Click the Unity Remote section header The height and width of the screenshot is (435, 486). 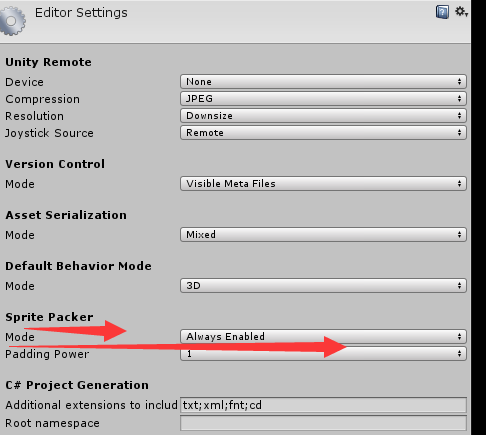coord(48,62)
